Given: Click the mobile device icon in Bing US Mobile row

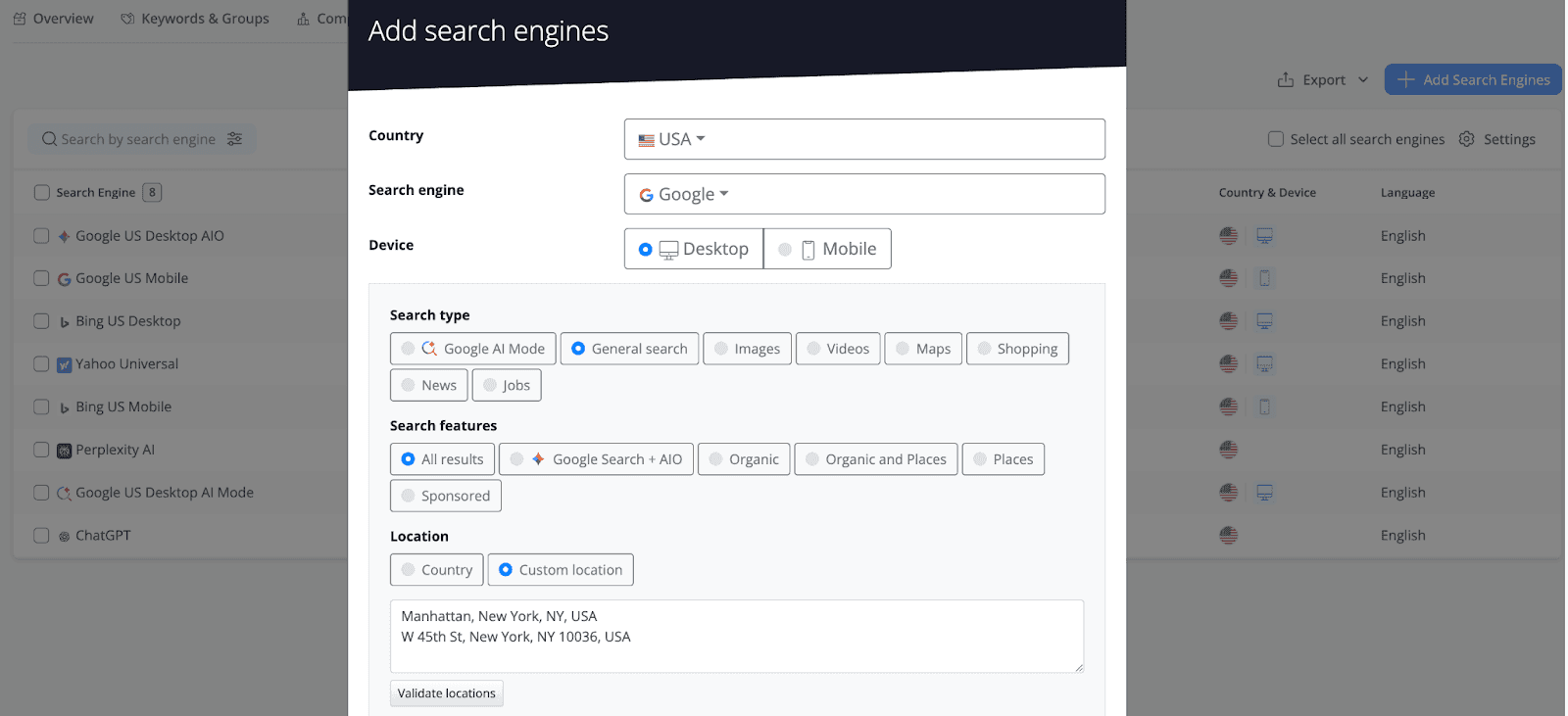Looking at the screenshot, I should tap(1265, 406).
